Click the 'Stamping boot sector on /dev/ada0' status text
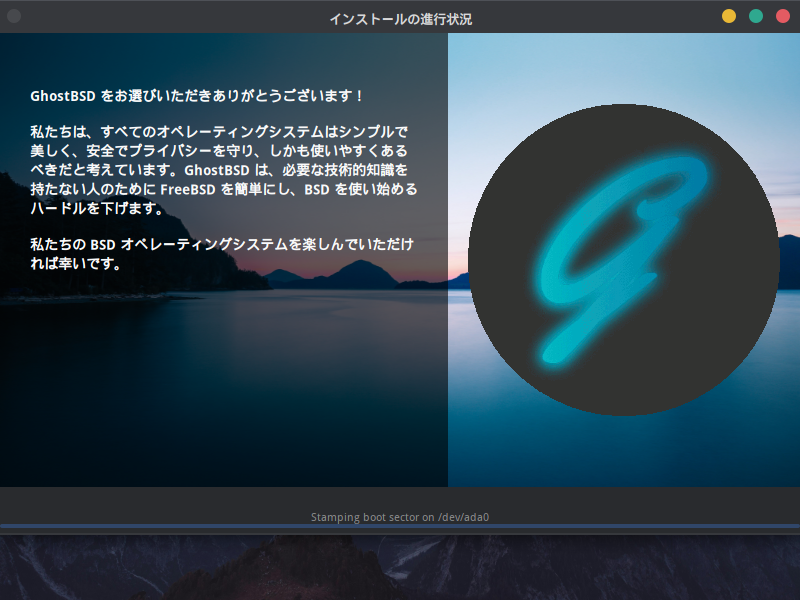 pos(400,517)
